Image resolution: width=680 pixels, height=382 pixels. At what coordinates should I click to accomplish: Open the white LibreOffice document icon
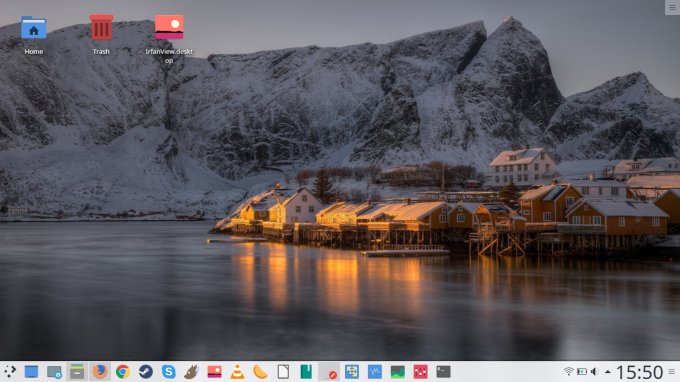pos(283,372)
